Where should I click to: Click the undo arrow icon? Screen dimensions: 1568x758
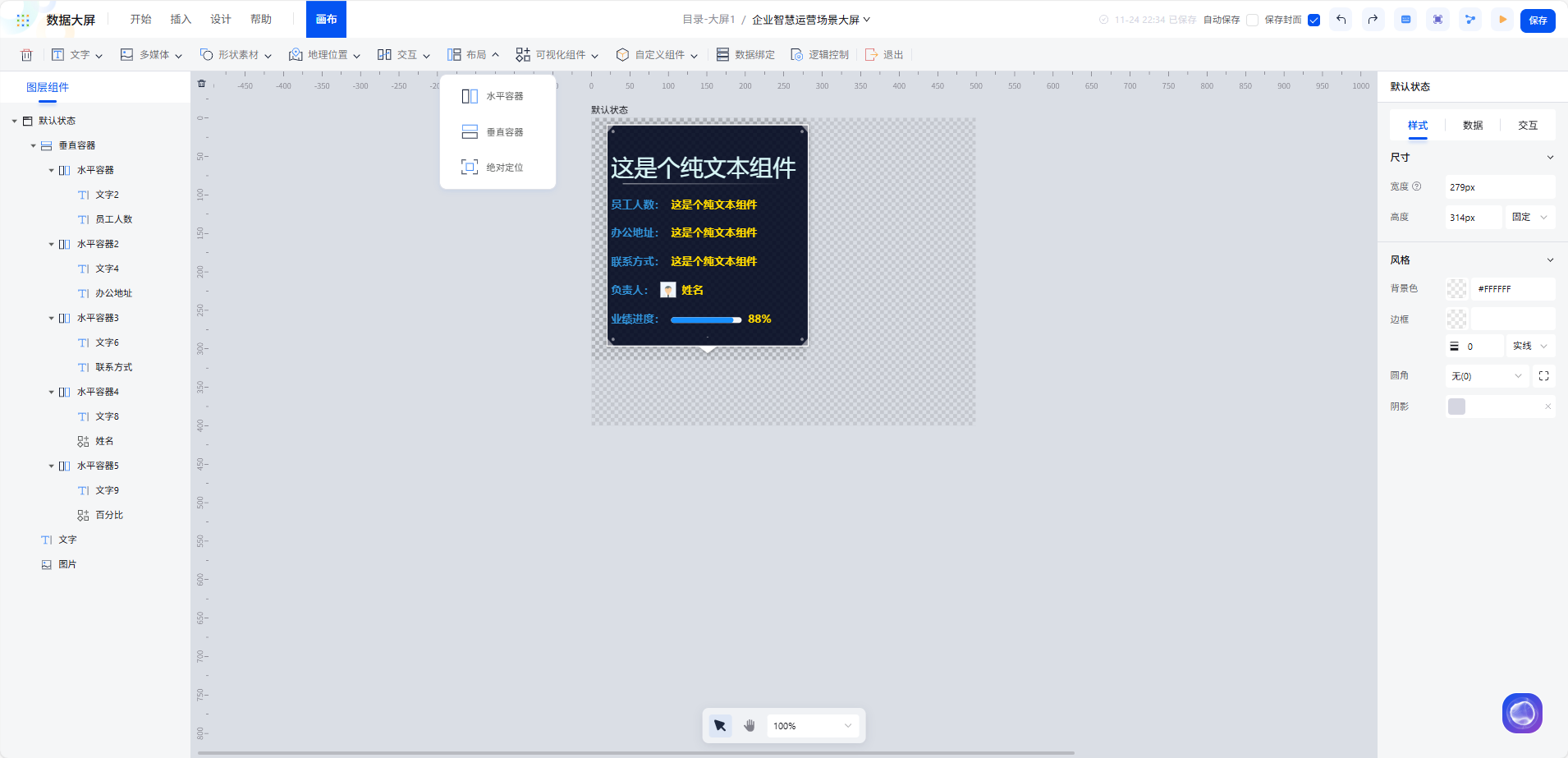tap(1342, 19)
